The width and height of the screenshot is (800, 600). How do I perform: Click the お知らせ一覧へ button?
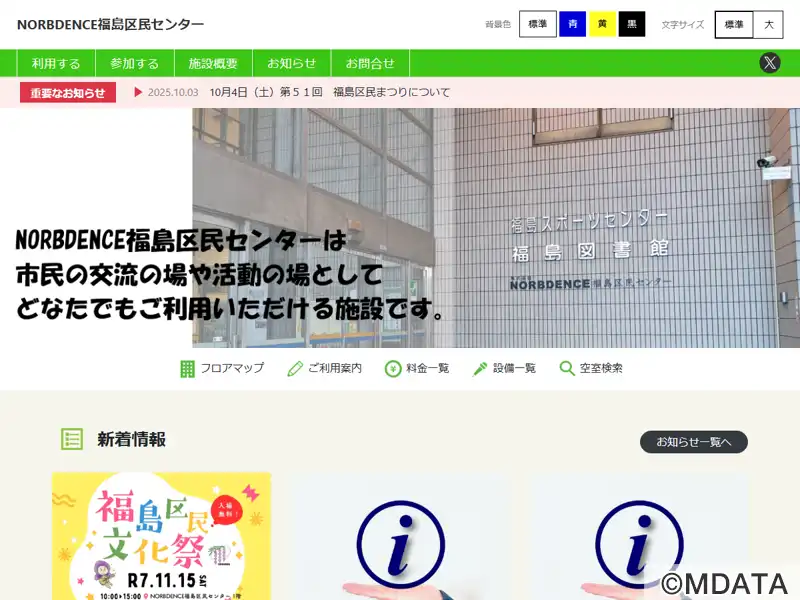tap(694, 442)
